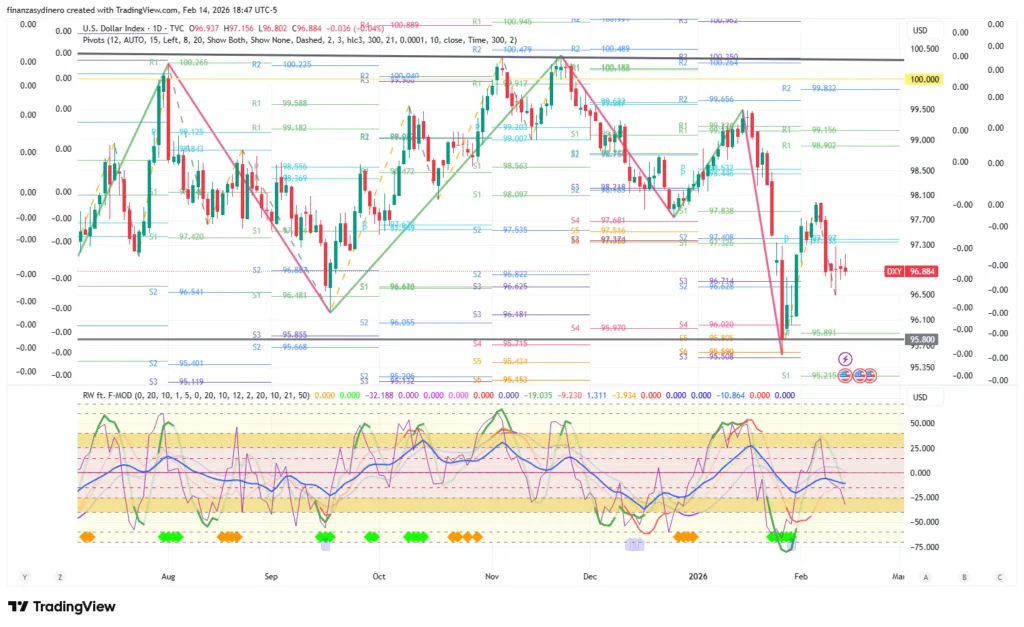Open USD currency selector on indicator pane scale

pos(921,398)
